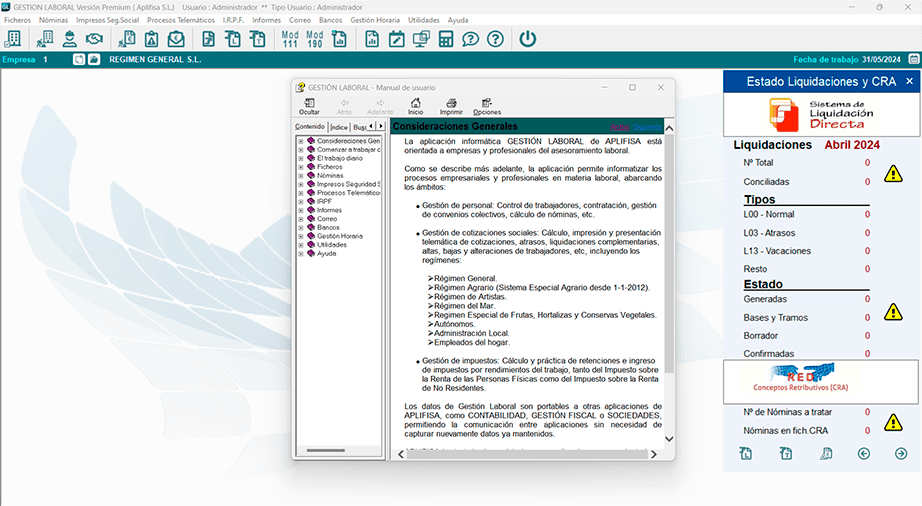
Task: Switch to the Contenido tab in manual
Action: [x=310, y=126]
